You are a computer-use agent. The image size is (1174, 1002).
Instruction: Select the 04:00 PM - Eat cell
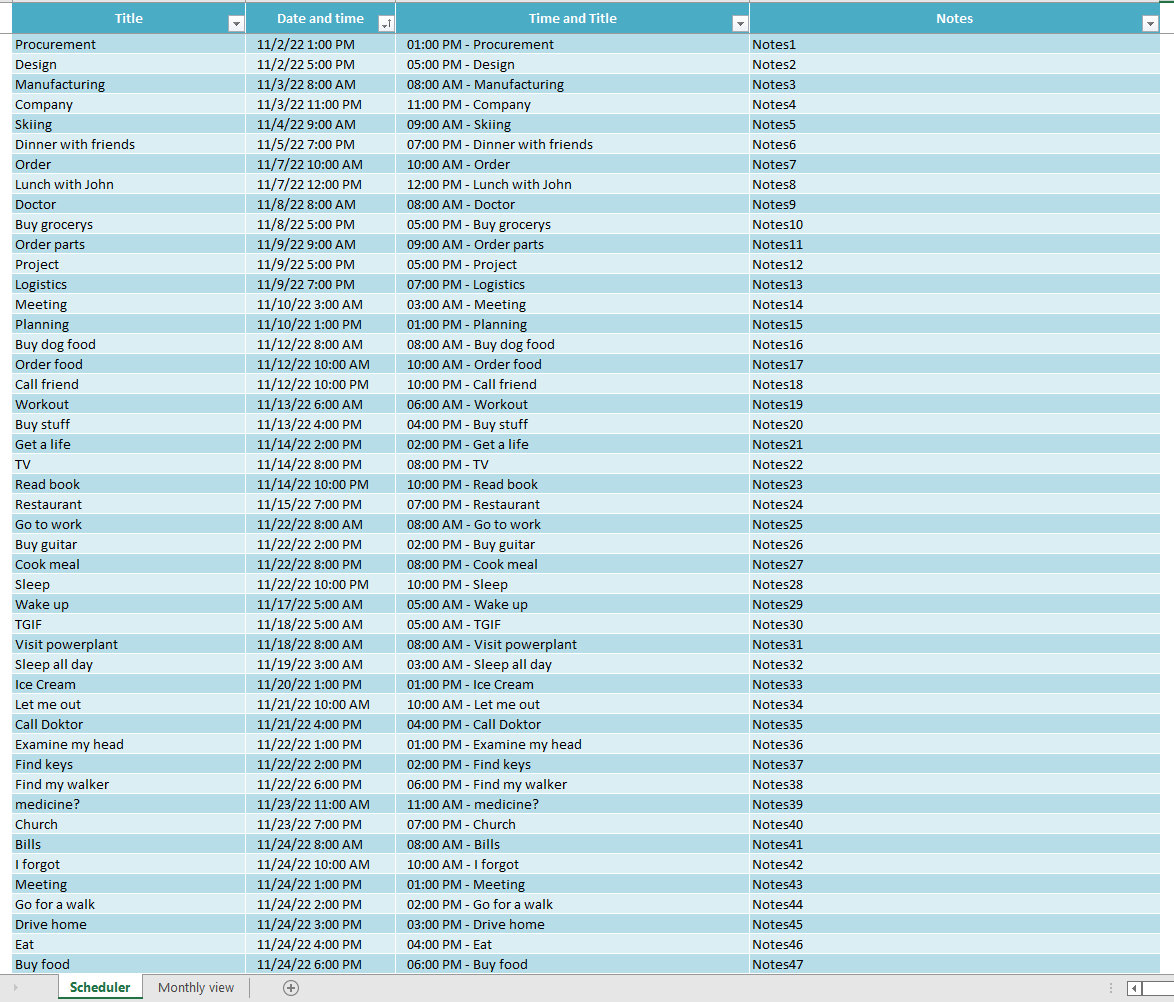(x=573, y=944)
